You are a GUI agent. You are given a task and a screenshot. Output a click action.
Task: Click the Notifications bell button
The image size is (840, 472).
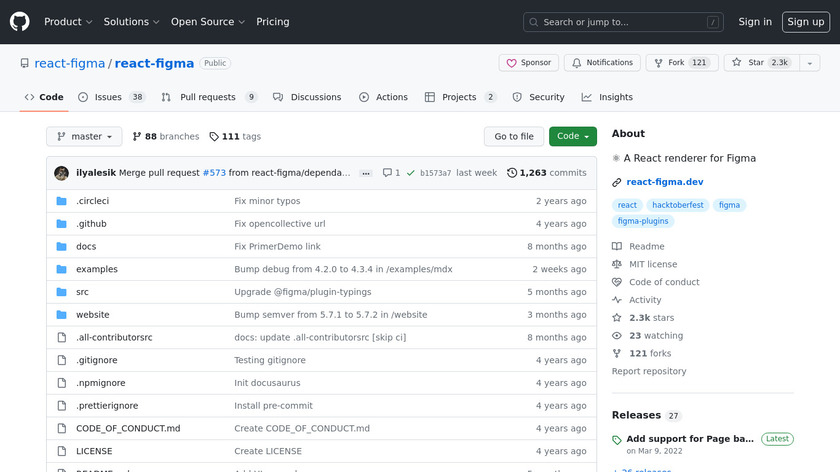pos(602,63)
